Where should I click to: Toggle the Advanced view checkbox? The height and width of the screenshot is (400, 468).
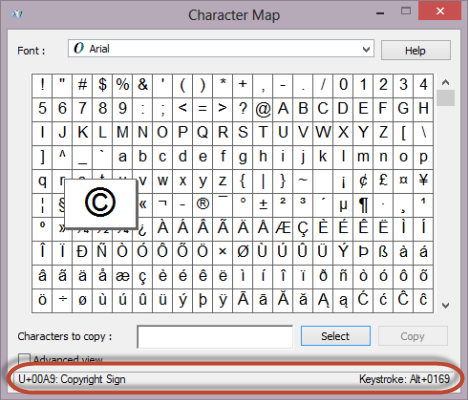[24, 359]
